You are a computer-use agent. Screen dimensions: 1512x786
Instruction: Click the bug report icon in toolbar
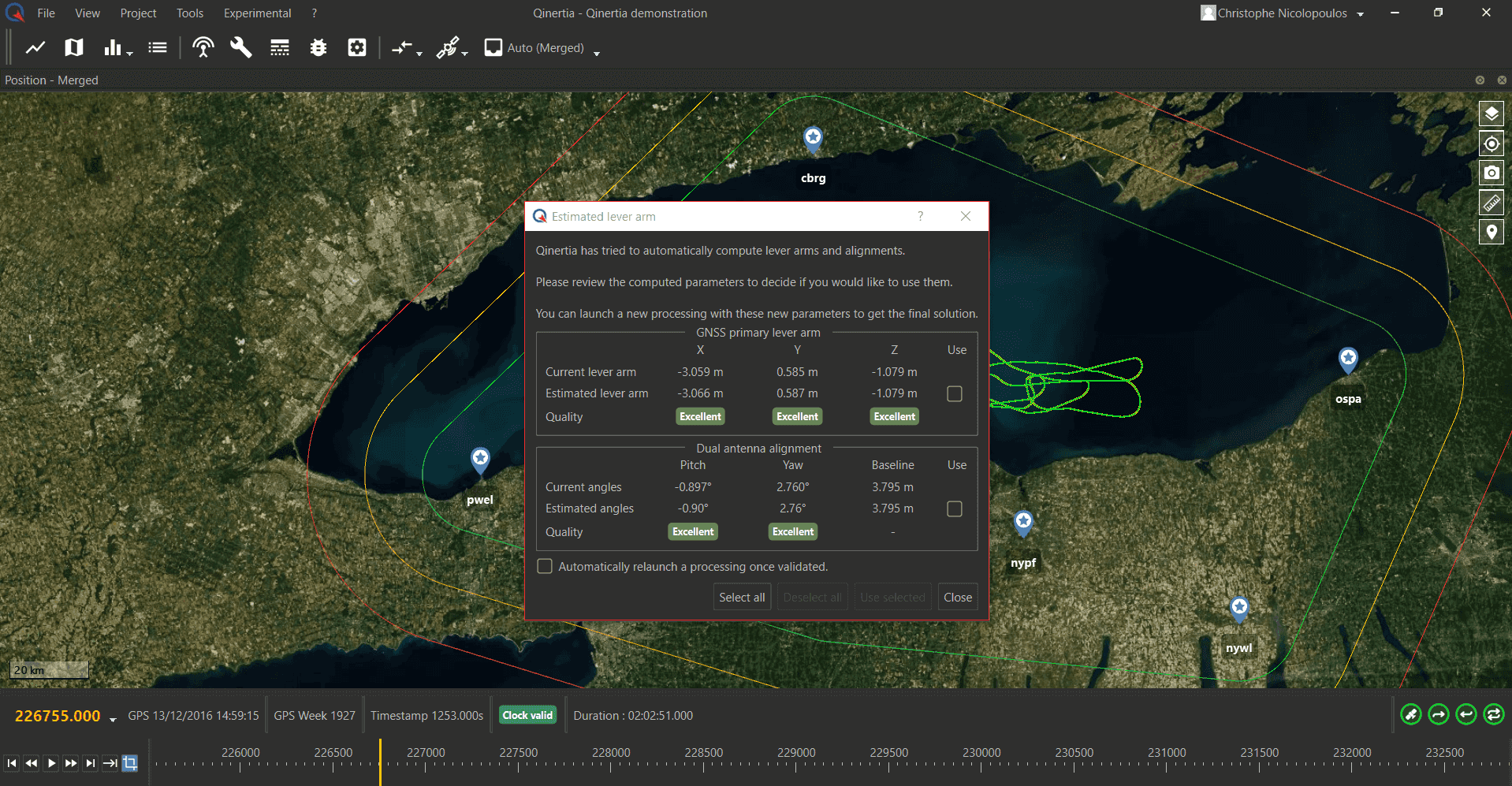click(318, 48)
